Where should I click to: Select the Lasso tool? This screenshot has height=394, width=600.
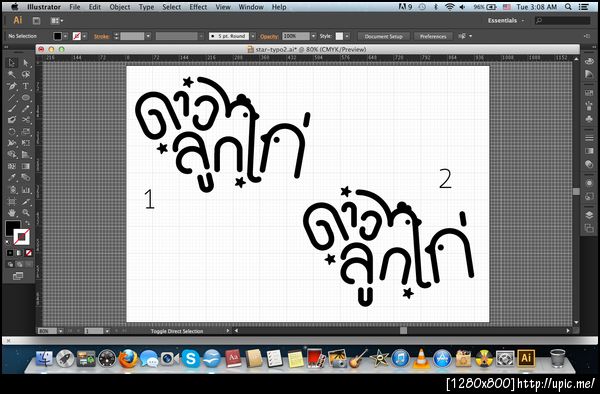26,74
